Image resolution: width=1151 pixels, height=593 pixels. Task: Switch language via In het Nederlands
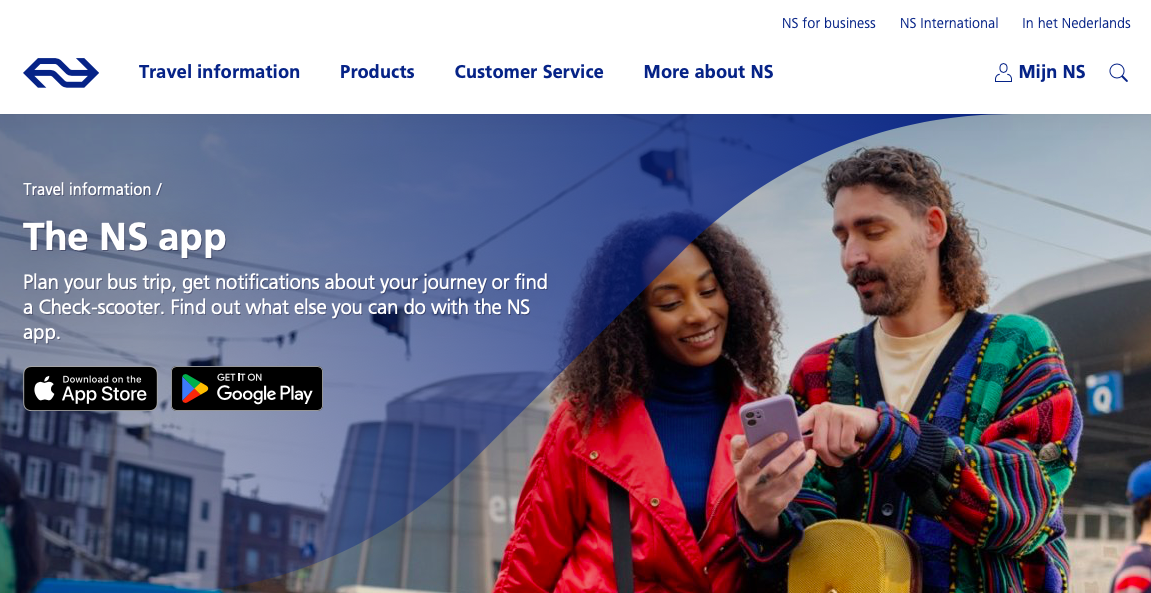[1076, 23]
